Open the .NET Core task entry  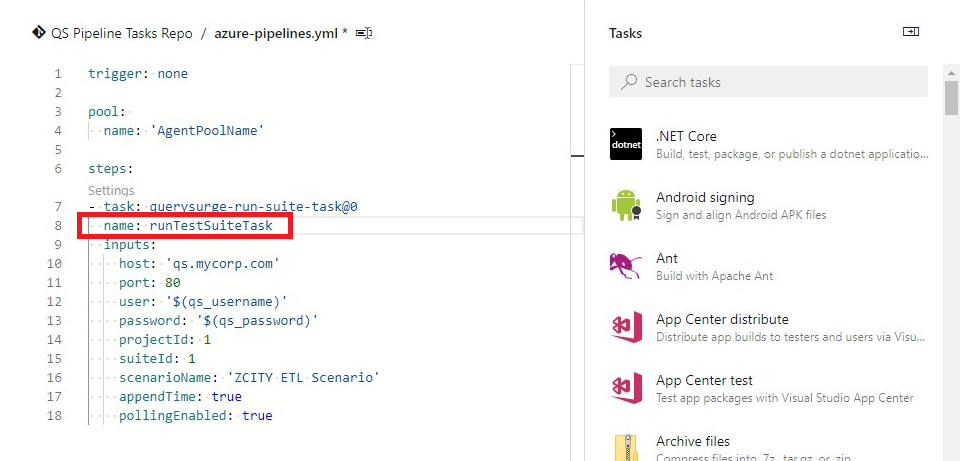coord(768,144)
